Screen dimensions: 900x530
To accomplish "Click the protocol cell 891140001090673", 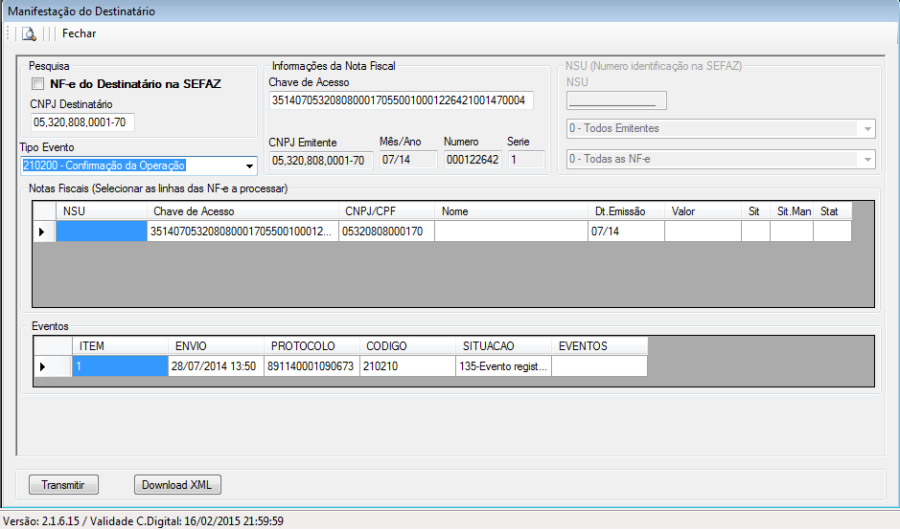I will click(312, 366).
